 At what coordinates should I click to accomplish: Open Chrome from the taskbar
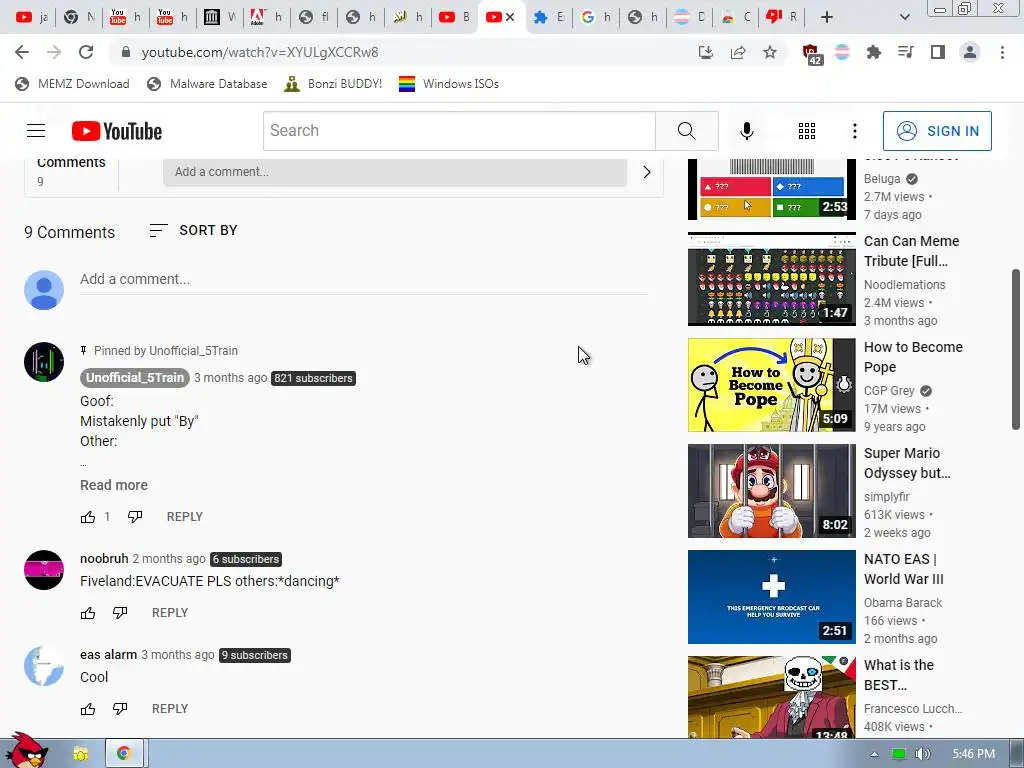[x=123, y=754]
